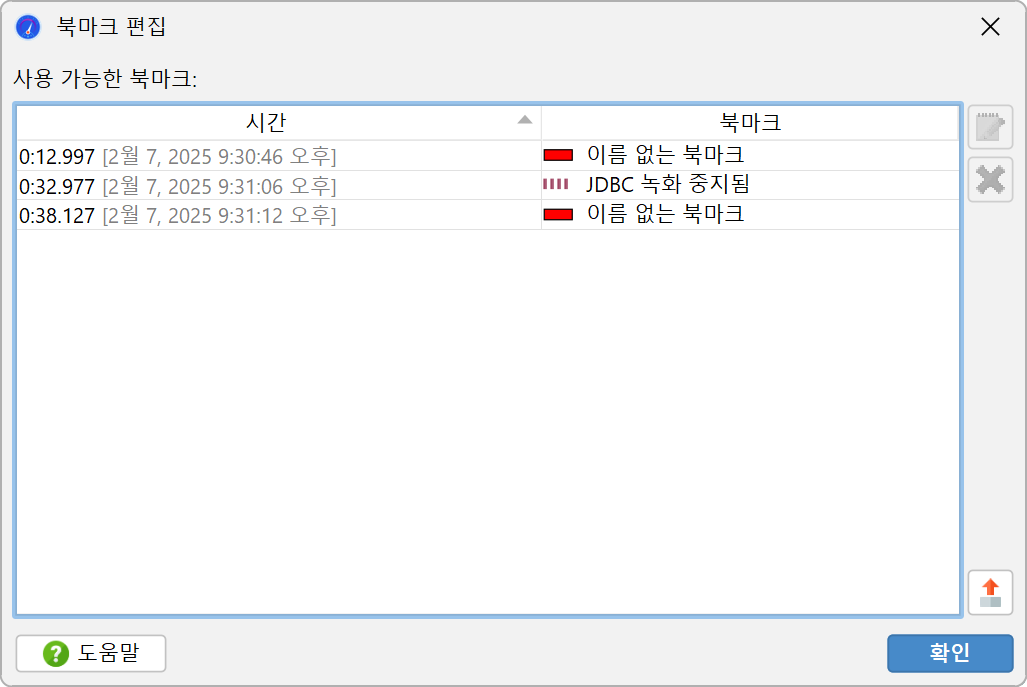
Task: Click the green question mark help icon
Action: 56,653
